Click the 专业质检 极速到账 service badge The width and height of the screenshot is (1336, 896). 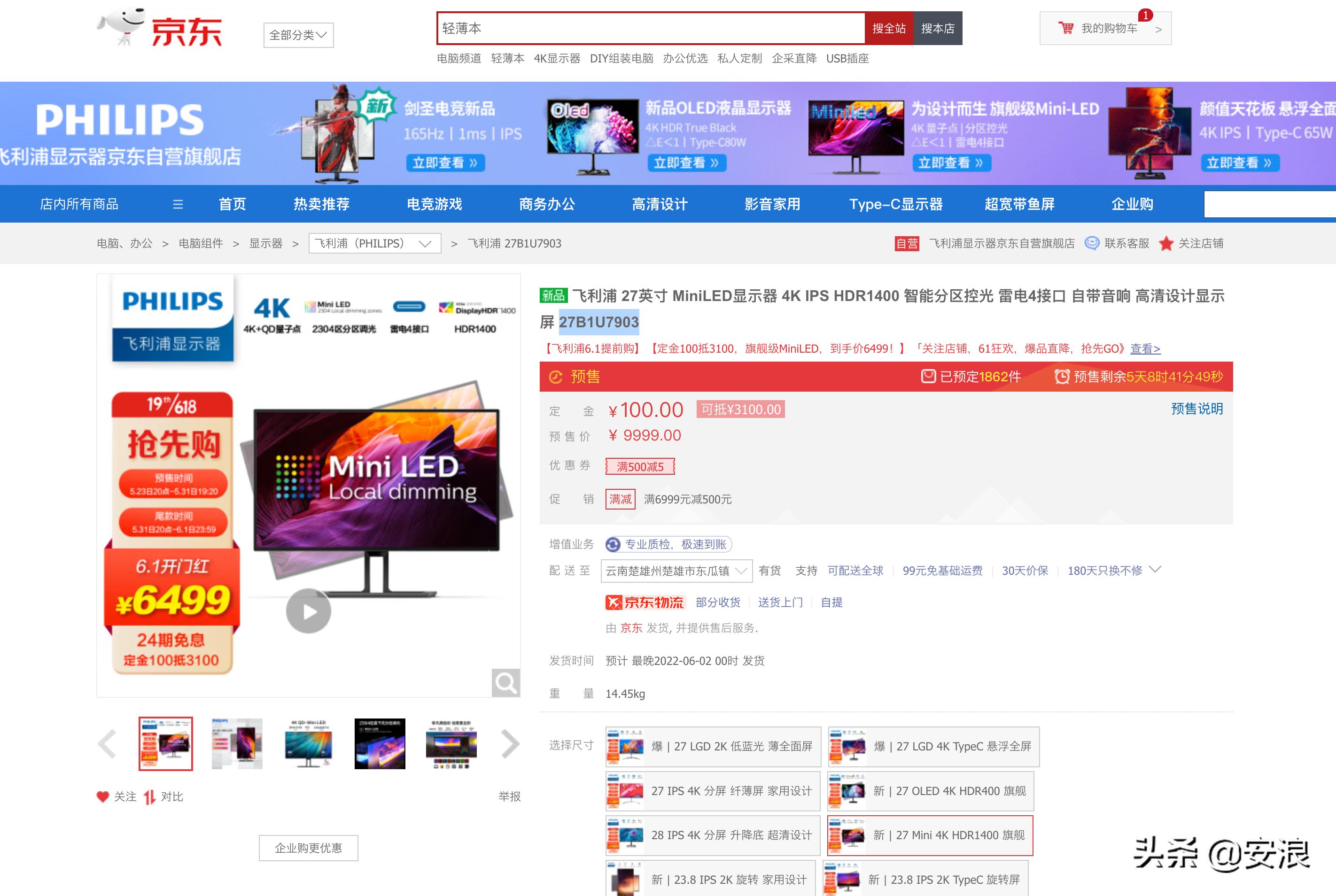pos(667,544)
